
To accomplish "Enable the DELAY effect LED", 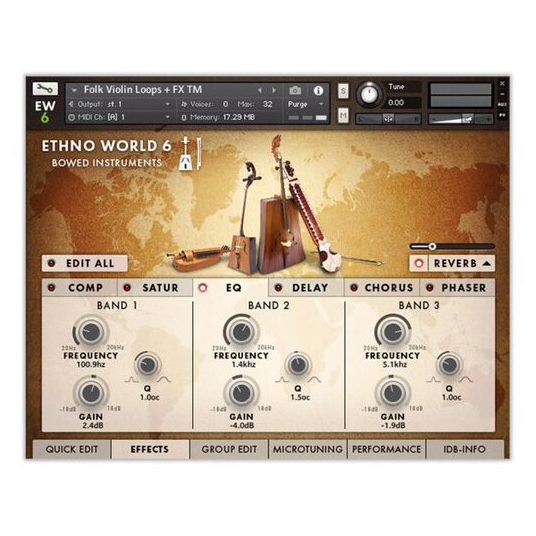I will click(278, 287).
